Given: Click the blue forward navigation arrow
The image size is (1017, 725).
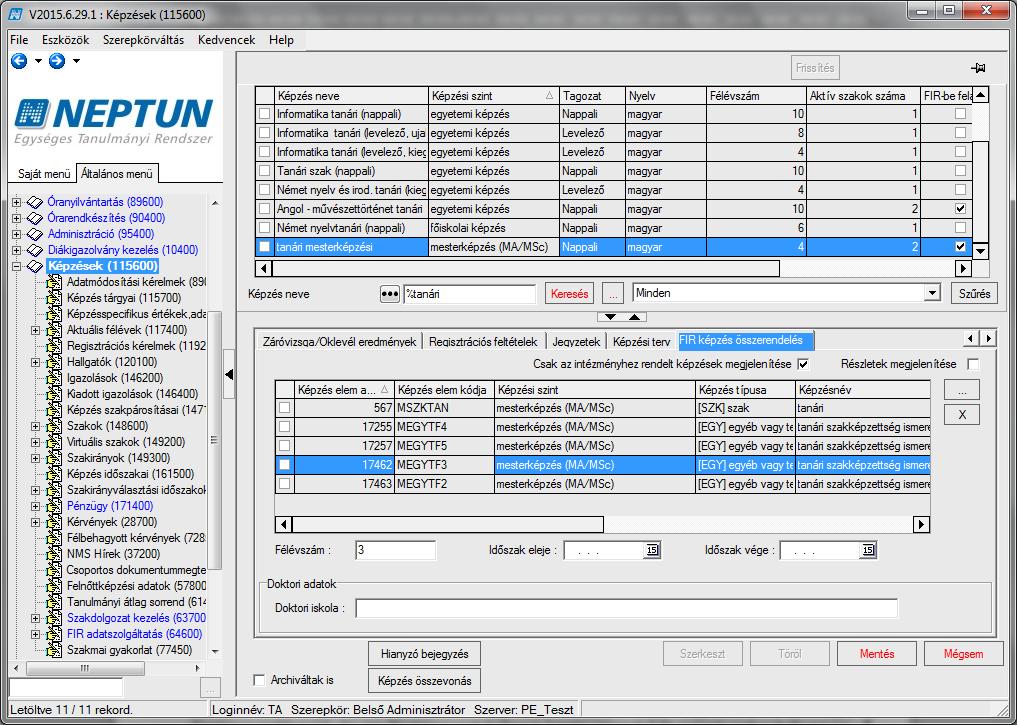Looking at the screenshot, I should pos(57,61).
